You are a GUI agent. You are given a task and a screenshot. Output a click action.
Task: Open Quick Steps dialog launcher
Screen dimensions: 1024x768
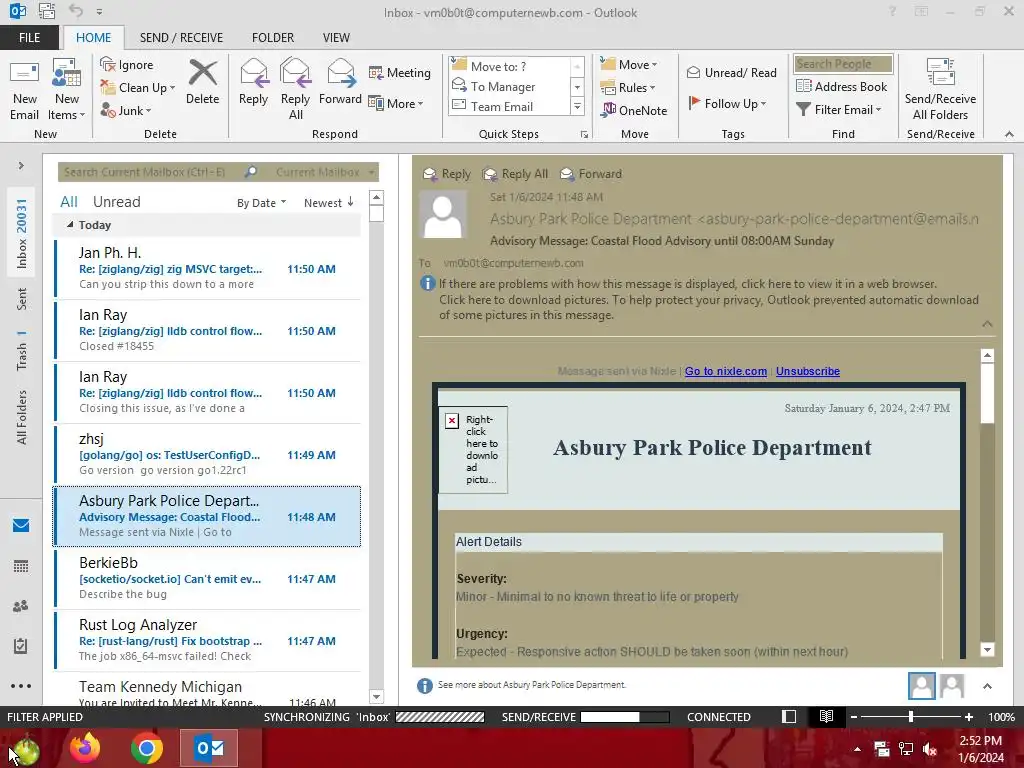[584, 135]
